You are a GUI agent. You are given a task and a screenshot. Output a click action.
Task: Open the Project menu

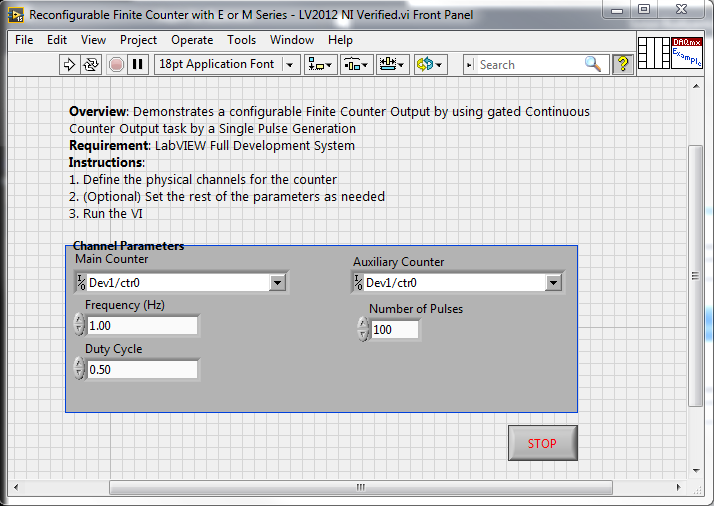(x=138, y=40)
